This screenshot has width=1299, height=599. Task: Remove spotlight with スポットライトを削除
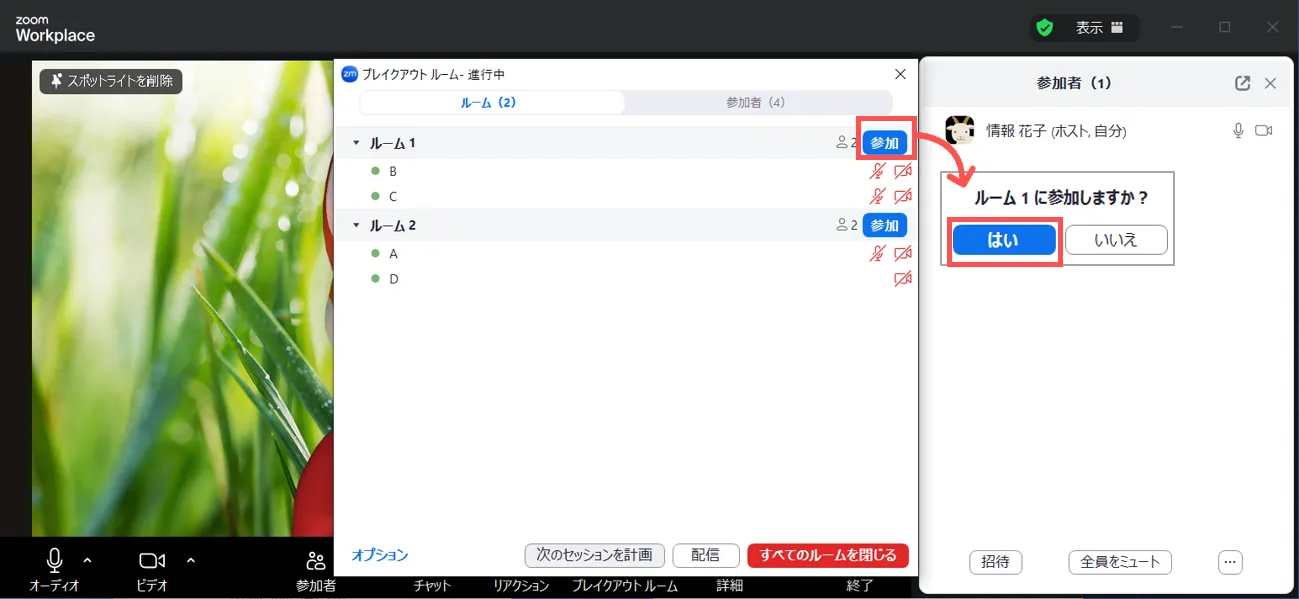coord(111,81)
